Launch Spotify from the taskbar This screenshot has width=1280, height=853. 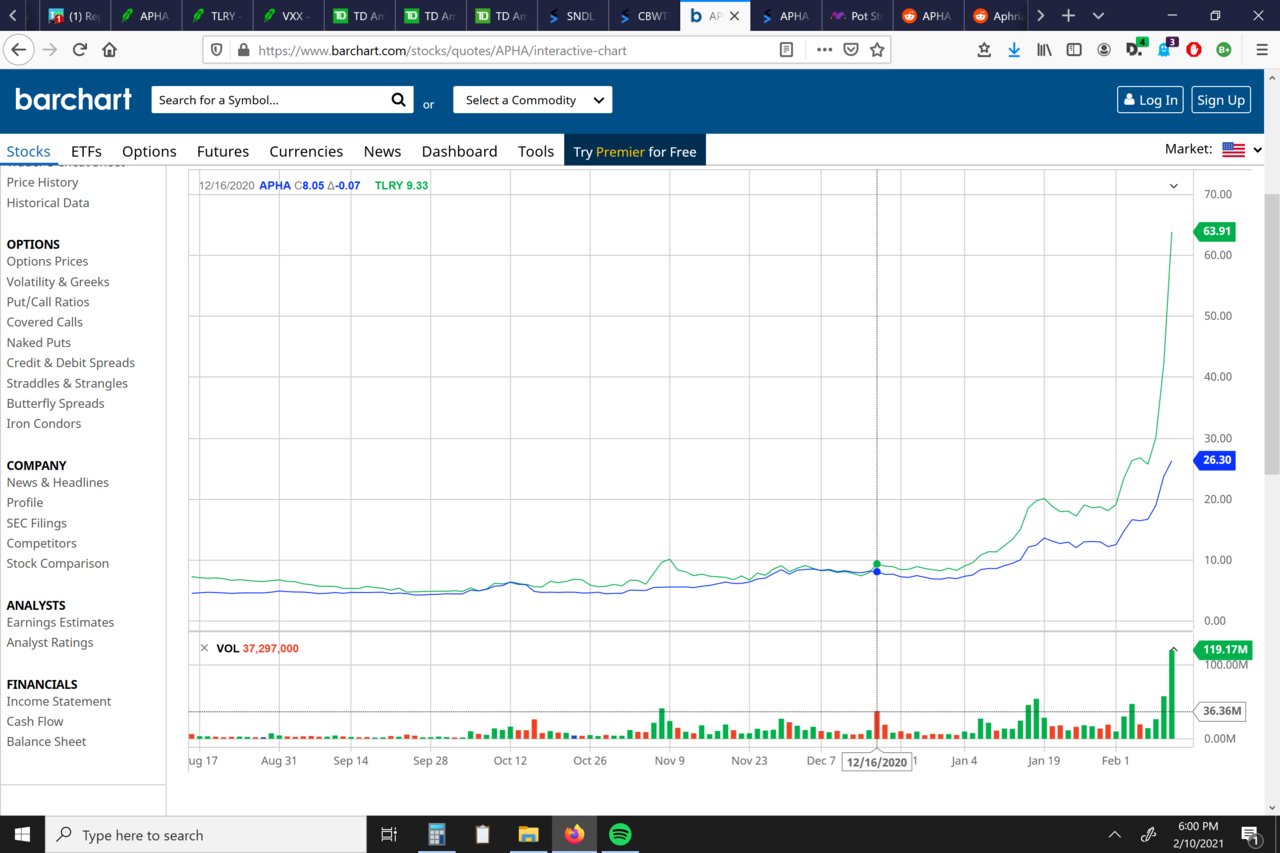coord(620,834)
